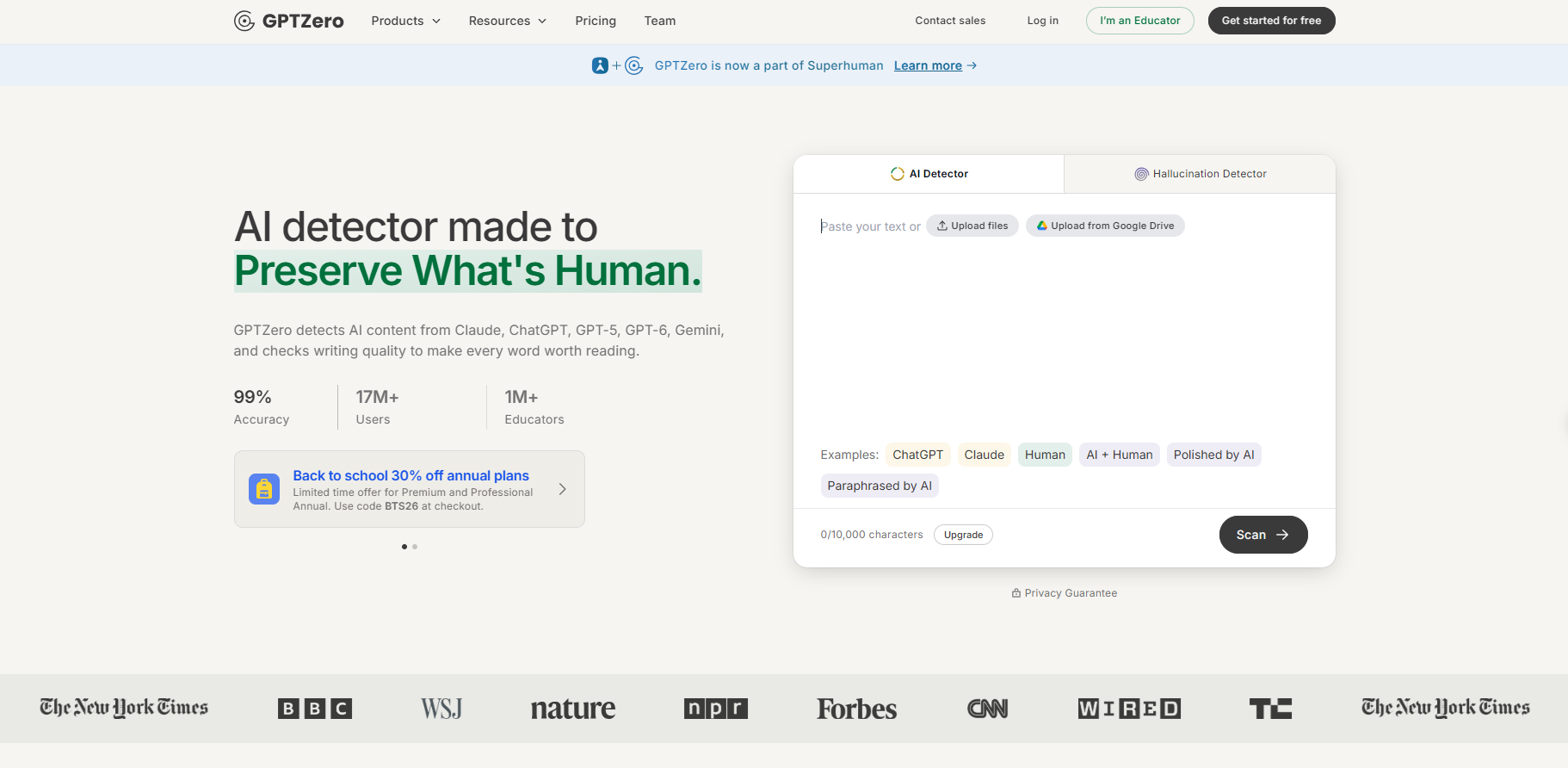Click the '99%' accuracy stat
The height and width of the screenshot is (768, 1568).
tap(252, 397)
